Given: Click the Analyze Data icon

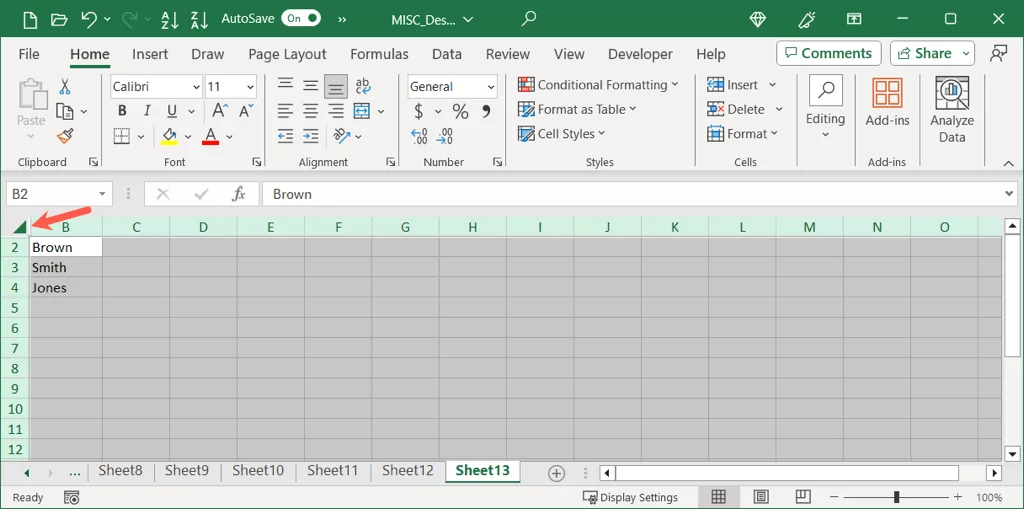Looking at the screenshot, I should click(951, 109).
